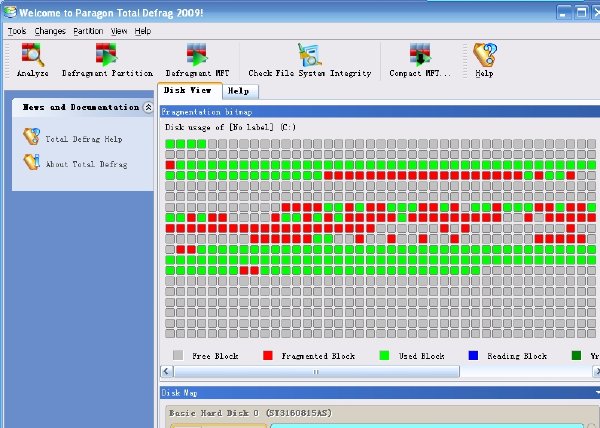Click the 'Fragmented Block' legend label
This screenshot has width=600, height=428.
(318, 356)
